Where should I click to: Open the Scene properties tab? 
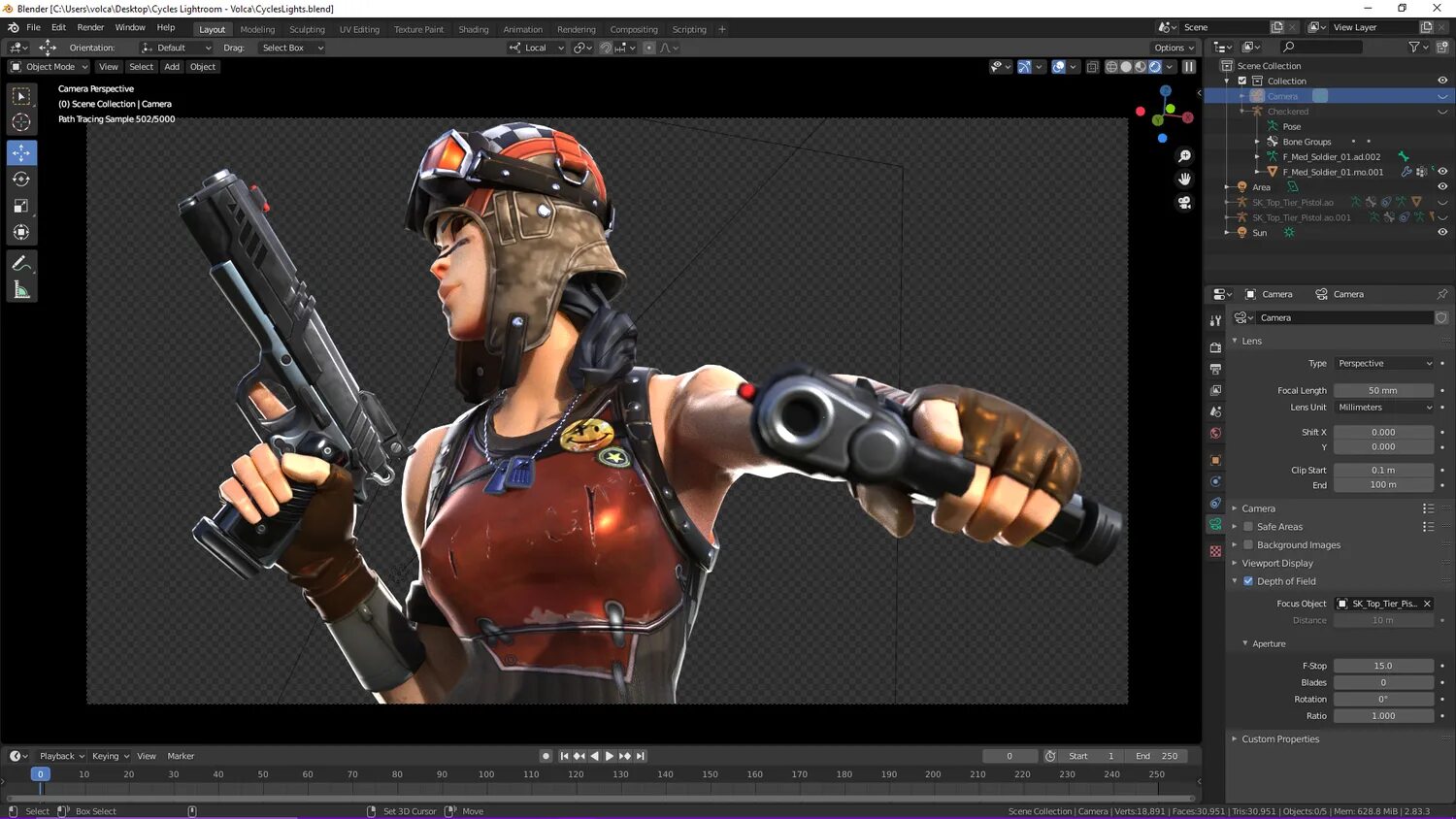click(x=1215, y=411)
